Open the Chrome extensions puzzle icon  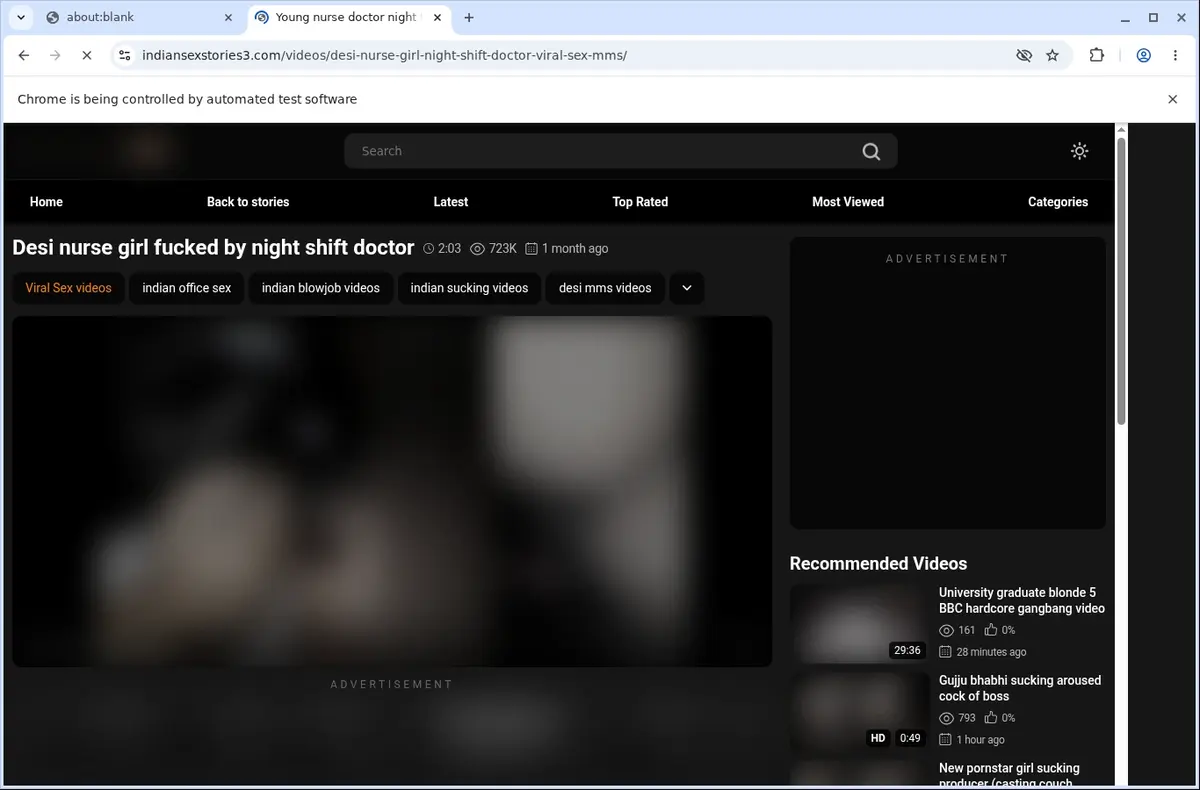[x=1097, y=56]
